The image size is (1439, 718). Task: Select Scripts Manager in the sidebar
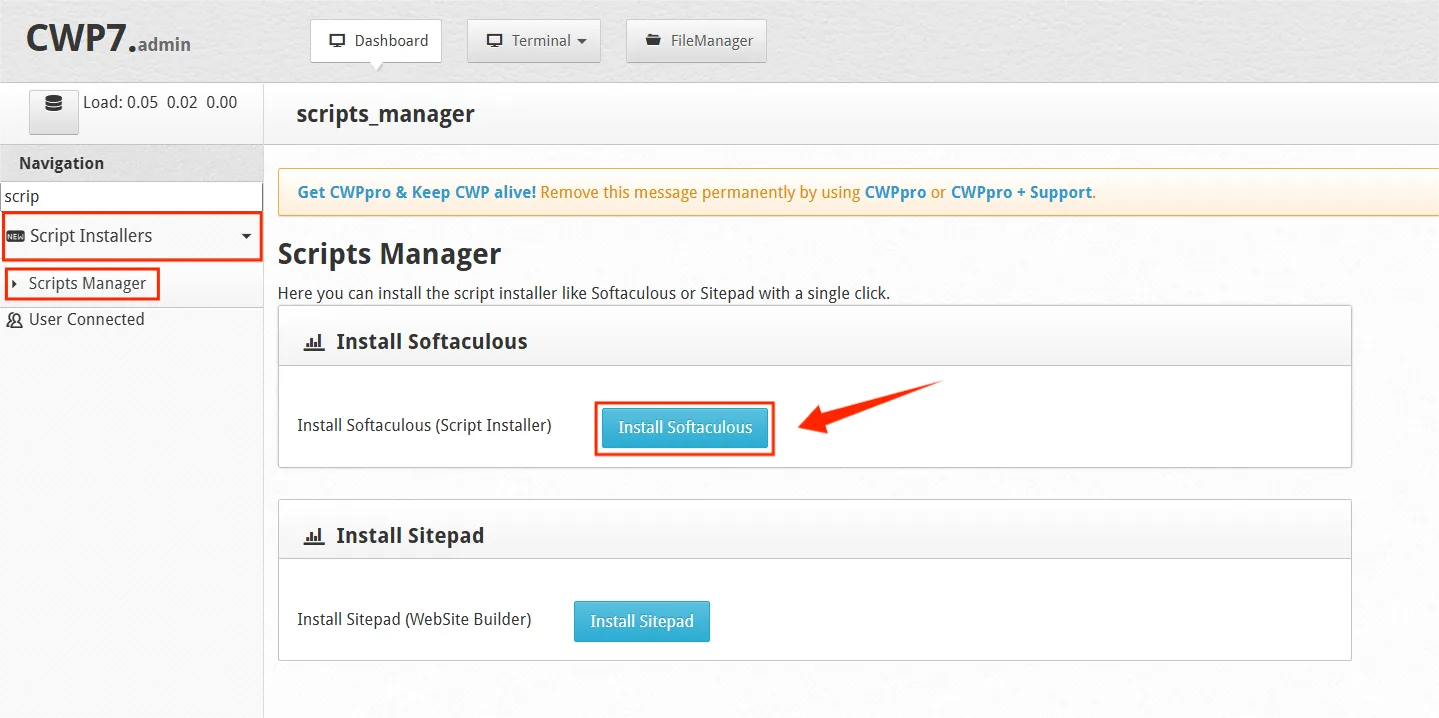coord(90,284)
